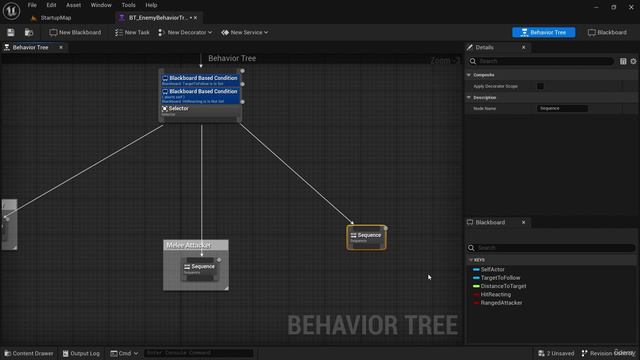Open the File menu
Image resolution: width=640 pixels, height=360 pixels.
coord(32,5)
